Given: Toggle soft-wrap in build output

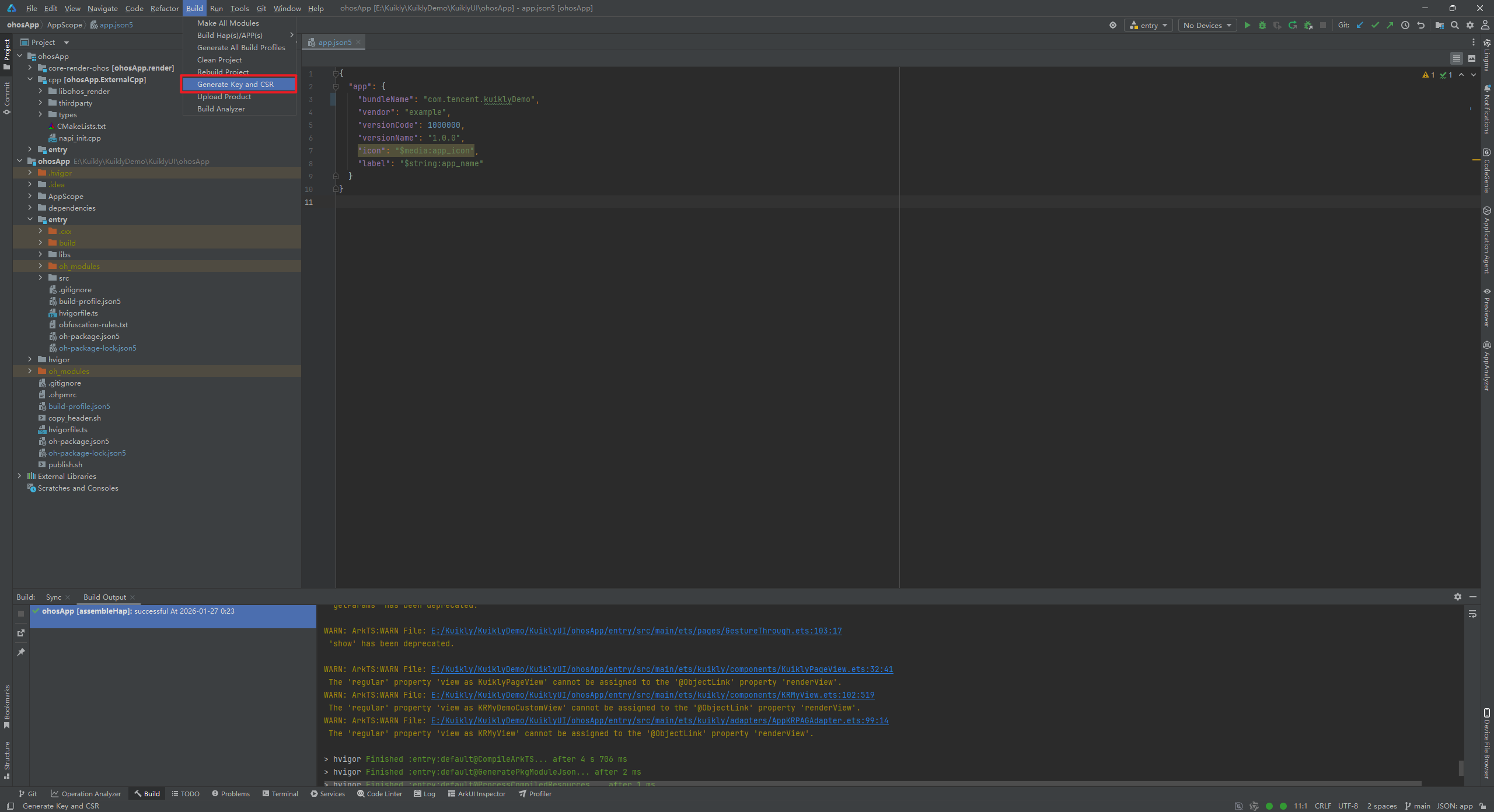Looking at the screenshot, I should point(1472,614).
